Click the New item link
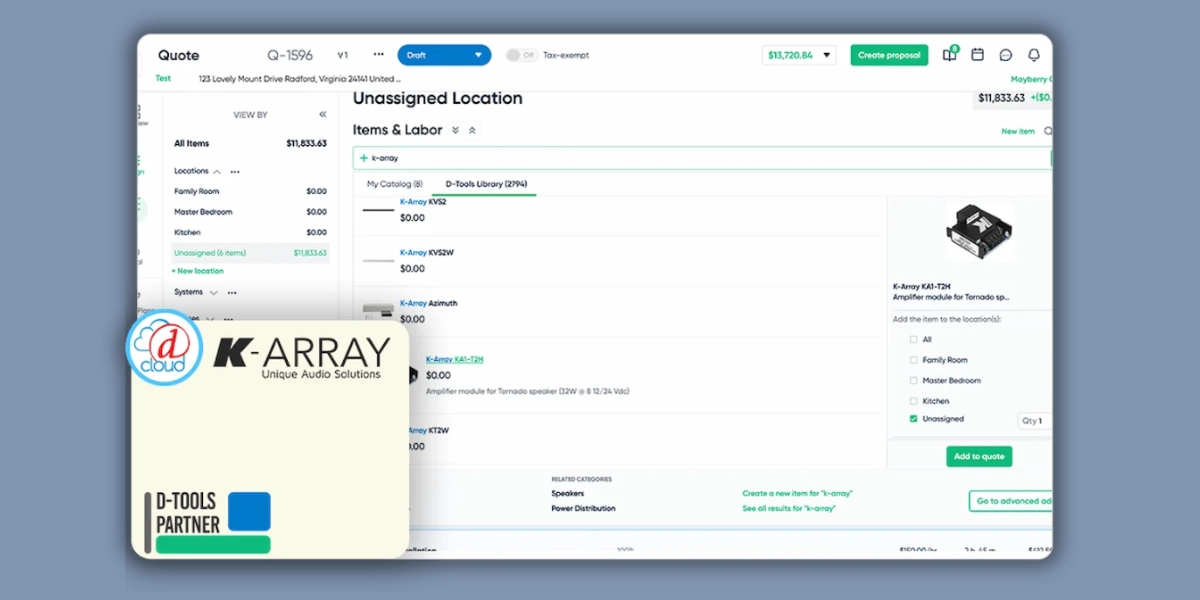Viewport: 1200px width, 600px height. (1018, 131)
